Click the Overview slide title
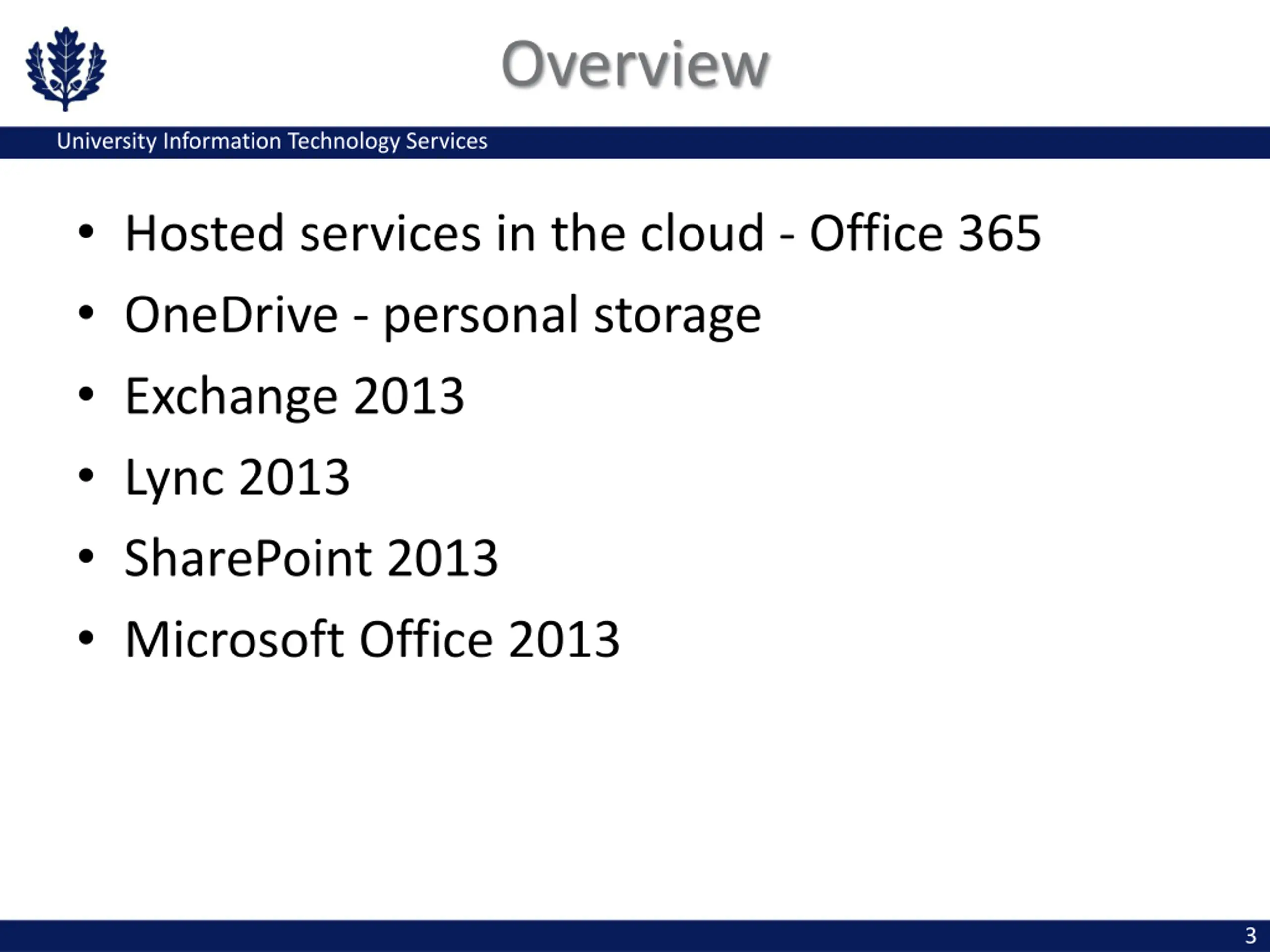This screenshot has height=952, width=1270. 635,64
